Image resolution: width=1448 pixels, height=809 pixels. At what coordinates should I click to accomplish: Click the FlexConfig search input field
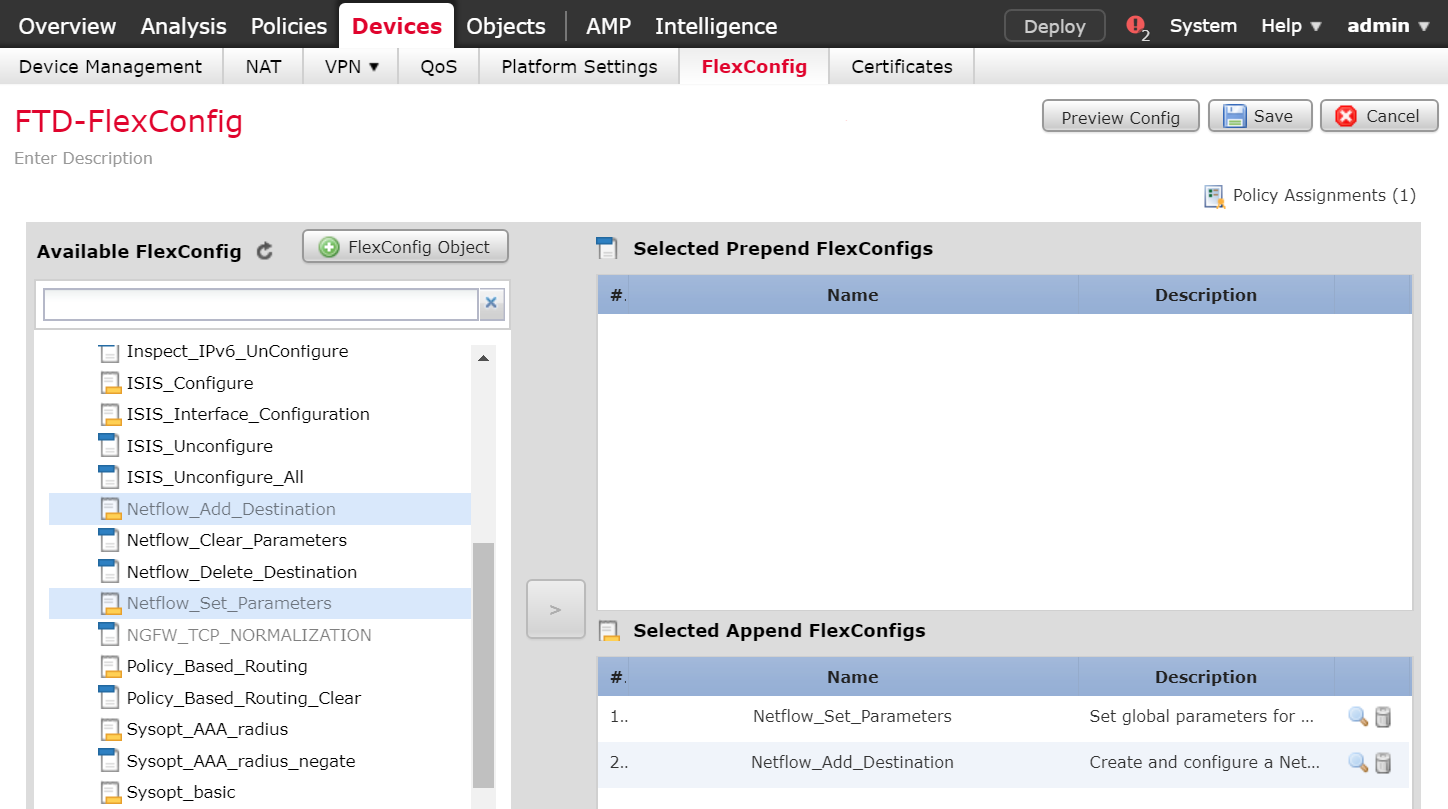(x=261, y=305)
